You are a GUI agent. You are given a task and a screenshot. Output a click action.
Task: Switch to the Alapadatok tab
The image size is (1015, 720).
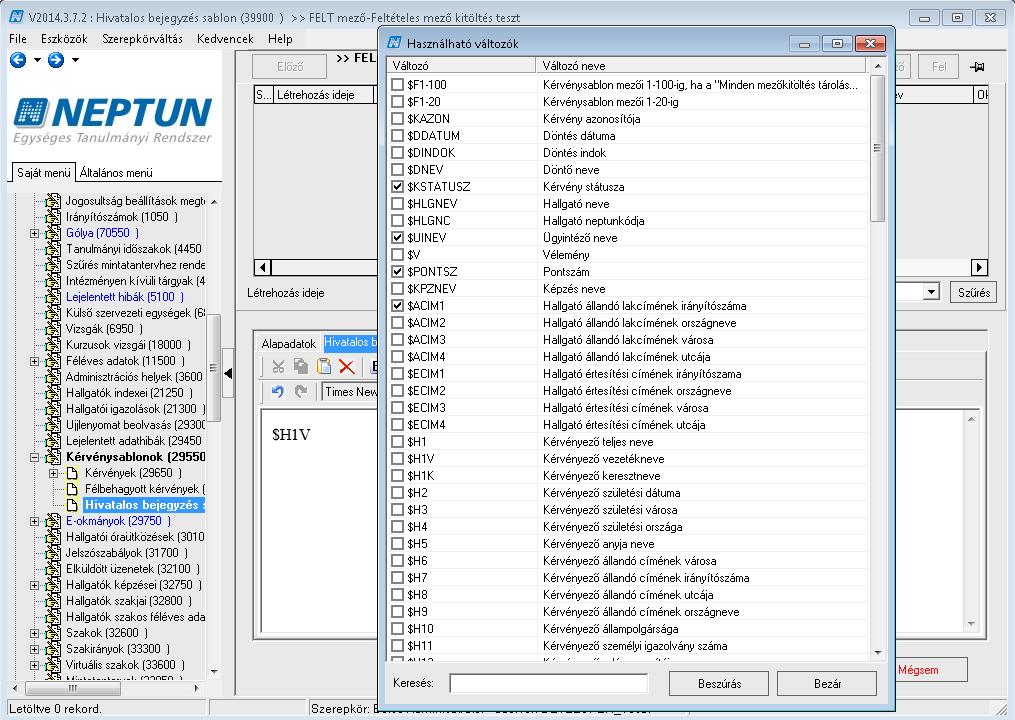[x=289, y=344]
